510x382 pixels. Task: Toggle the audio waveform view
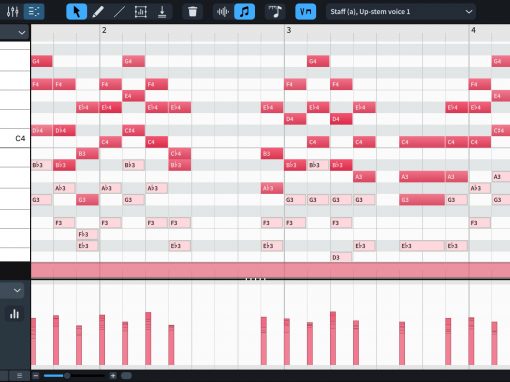pyautogui.click(x=223, y=12)
